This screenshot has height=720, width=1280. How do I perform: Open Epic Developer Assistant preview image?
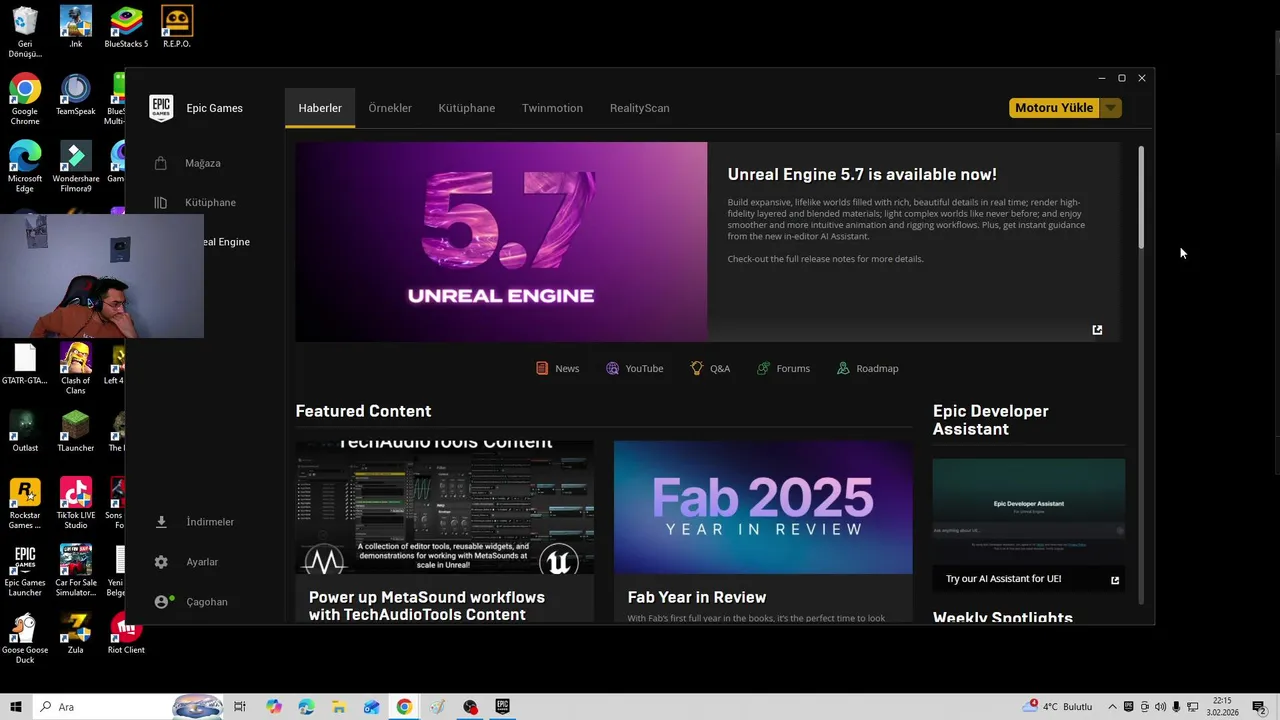[x=1029, y=512]
